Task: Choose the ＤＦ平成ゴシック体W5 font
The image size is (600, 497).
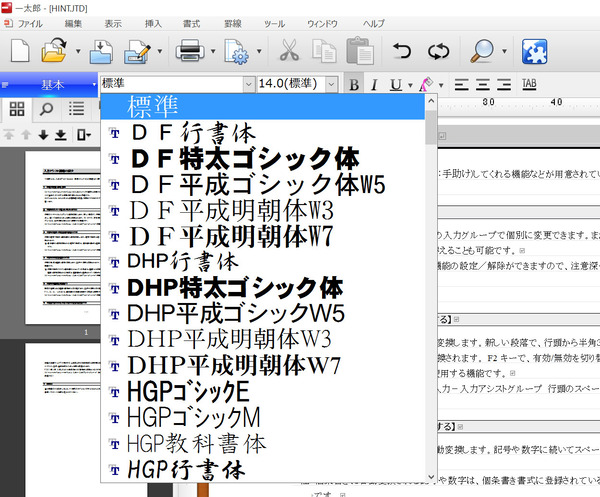Action: [262, 185]
